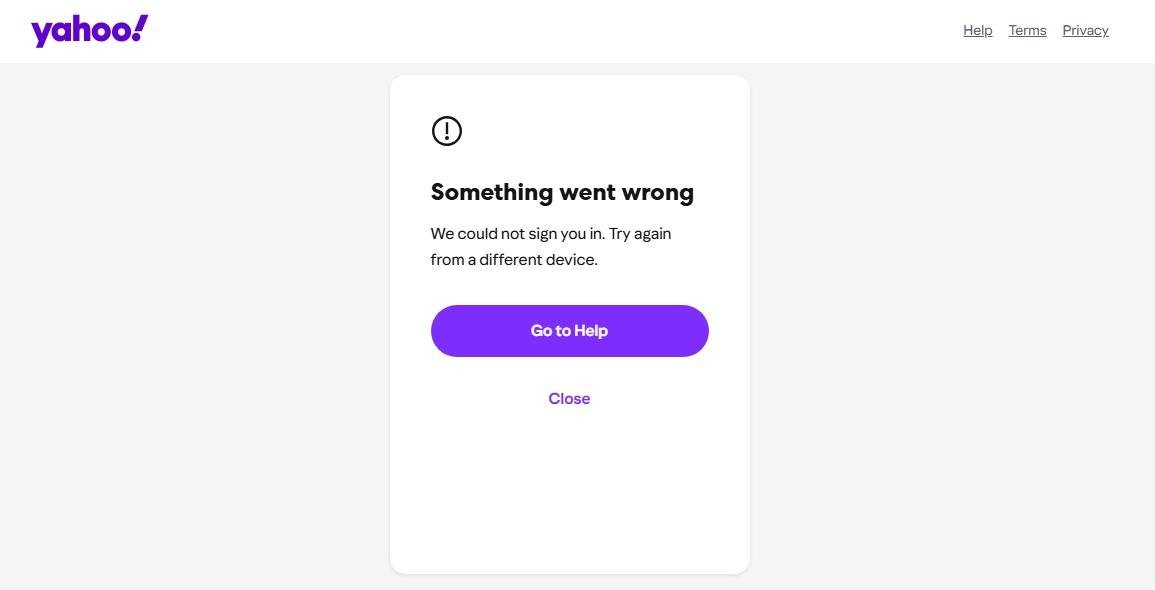
Task: Click the blank header area beside the Yahoo logo
Action: [x=500, y=31]
